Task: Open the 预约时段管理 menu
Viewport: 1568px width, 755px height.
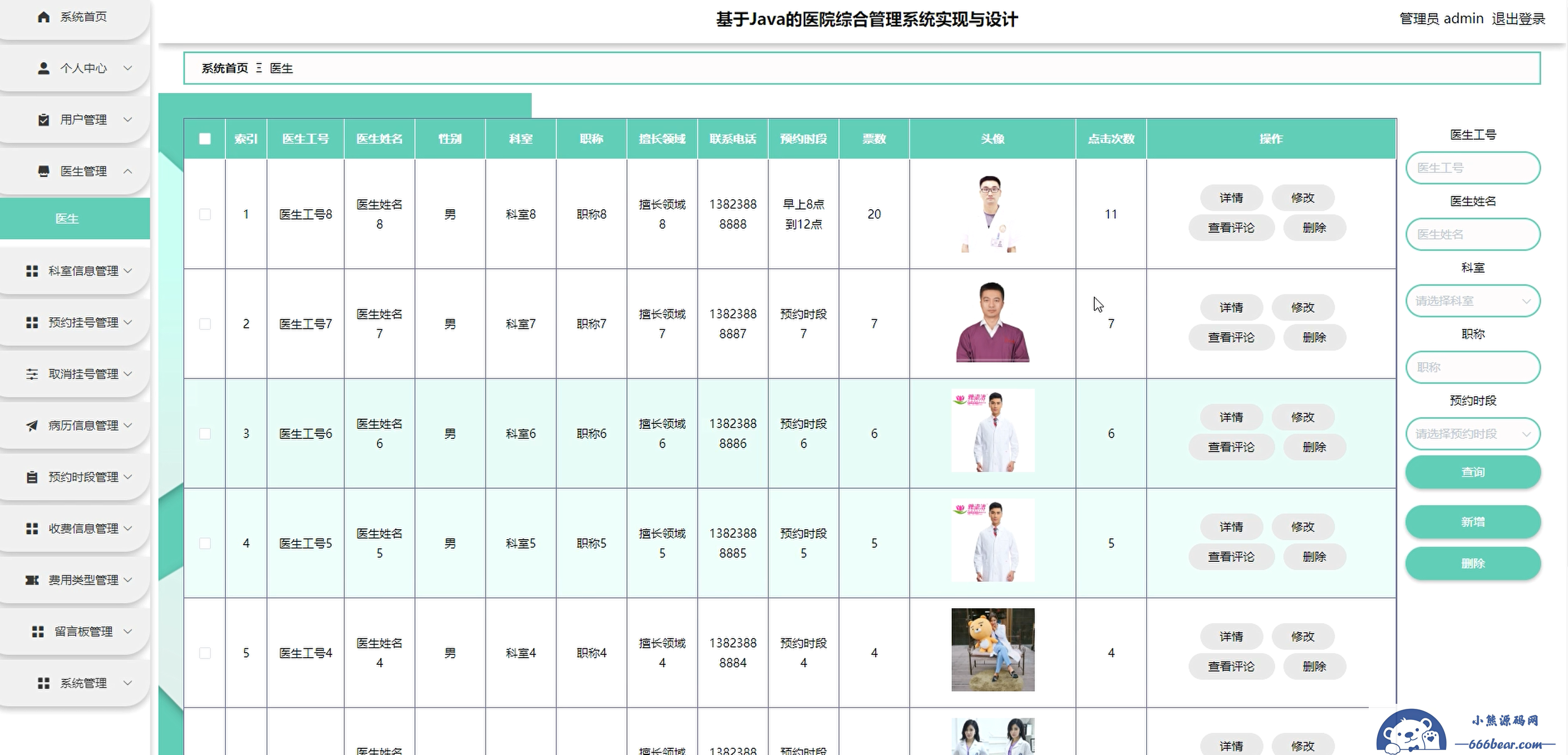Action: pyautogui.click(x=75, y=477)
